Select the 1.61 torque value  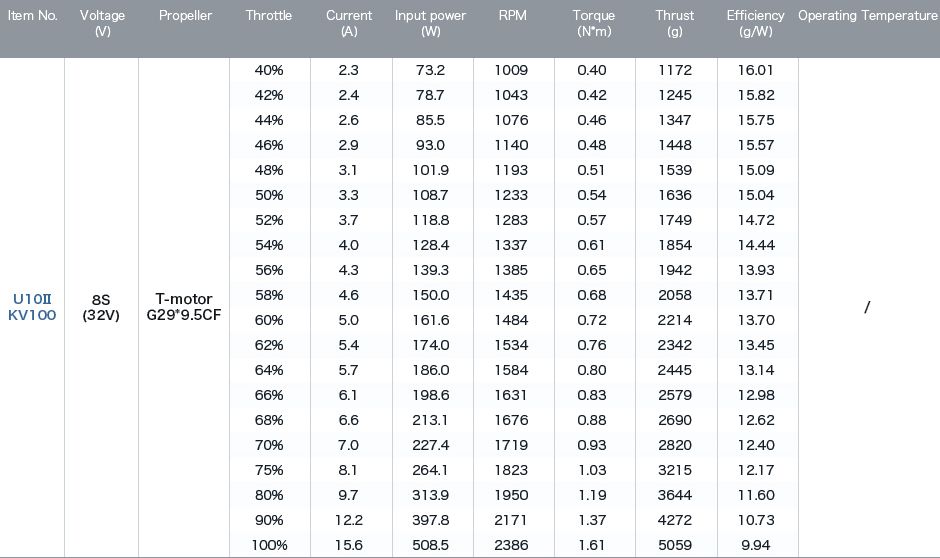click(592, 545)
